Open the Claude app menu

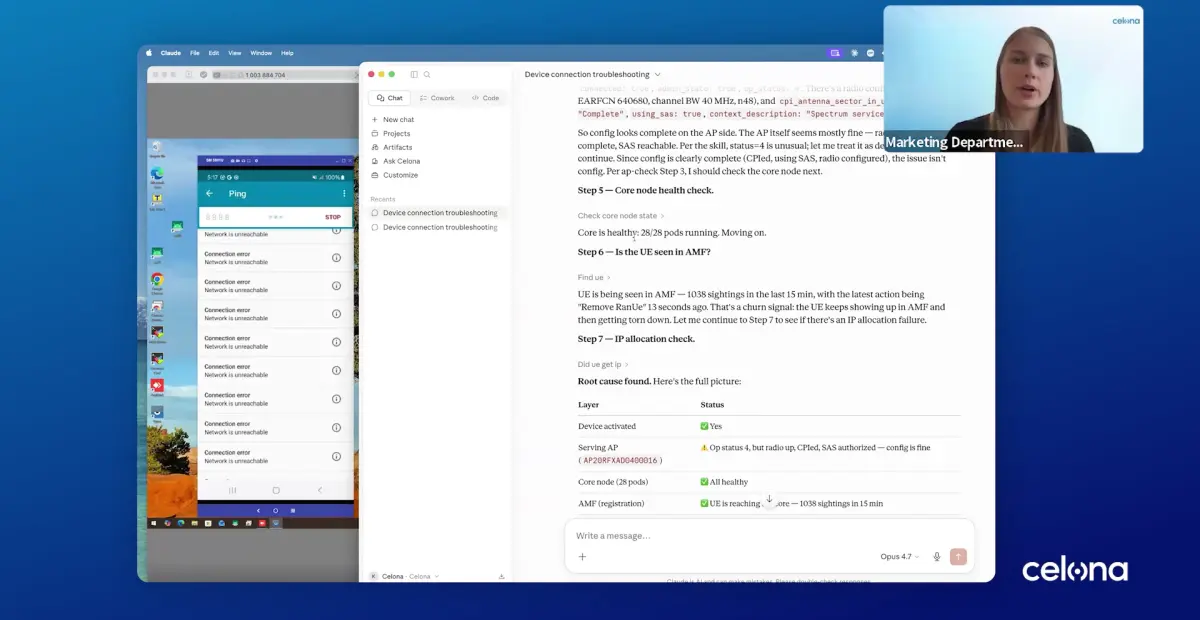coord(171,53)
